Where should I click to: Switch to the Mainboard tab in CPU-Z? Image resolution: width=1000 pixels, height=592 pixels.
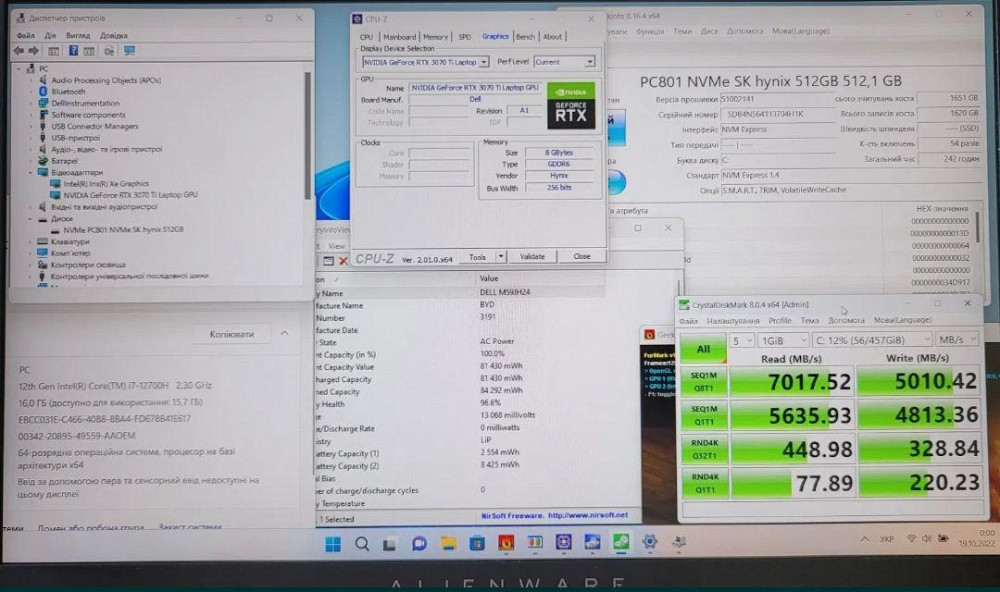[x=402, y=36]
